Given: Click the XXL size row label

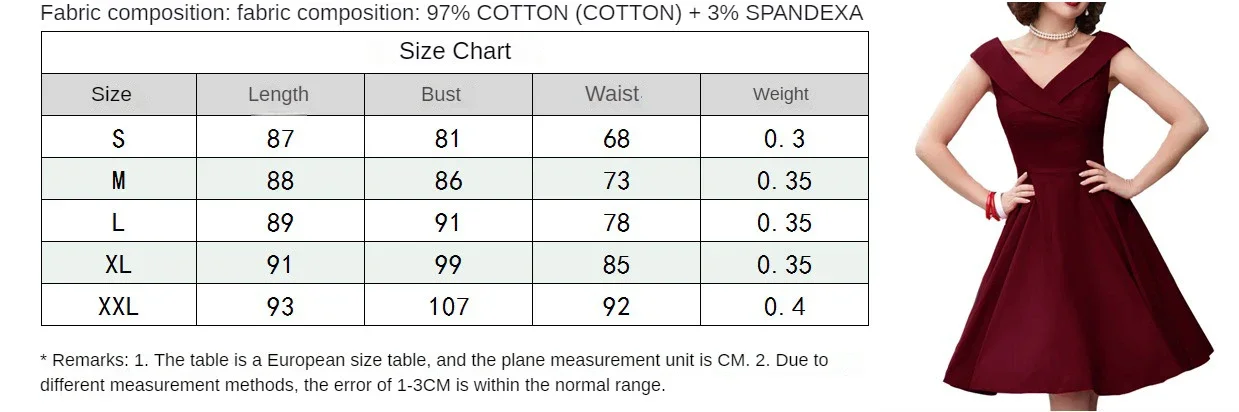Looking at the screenshot, I should point(118,307).
